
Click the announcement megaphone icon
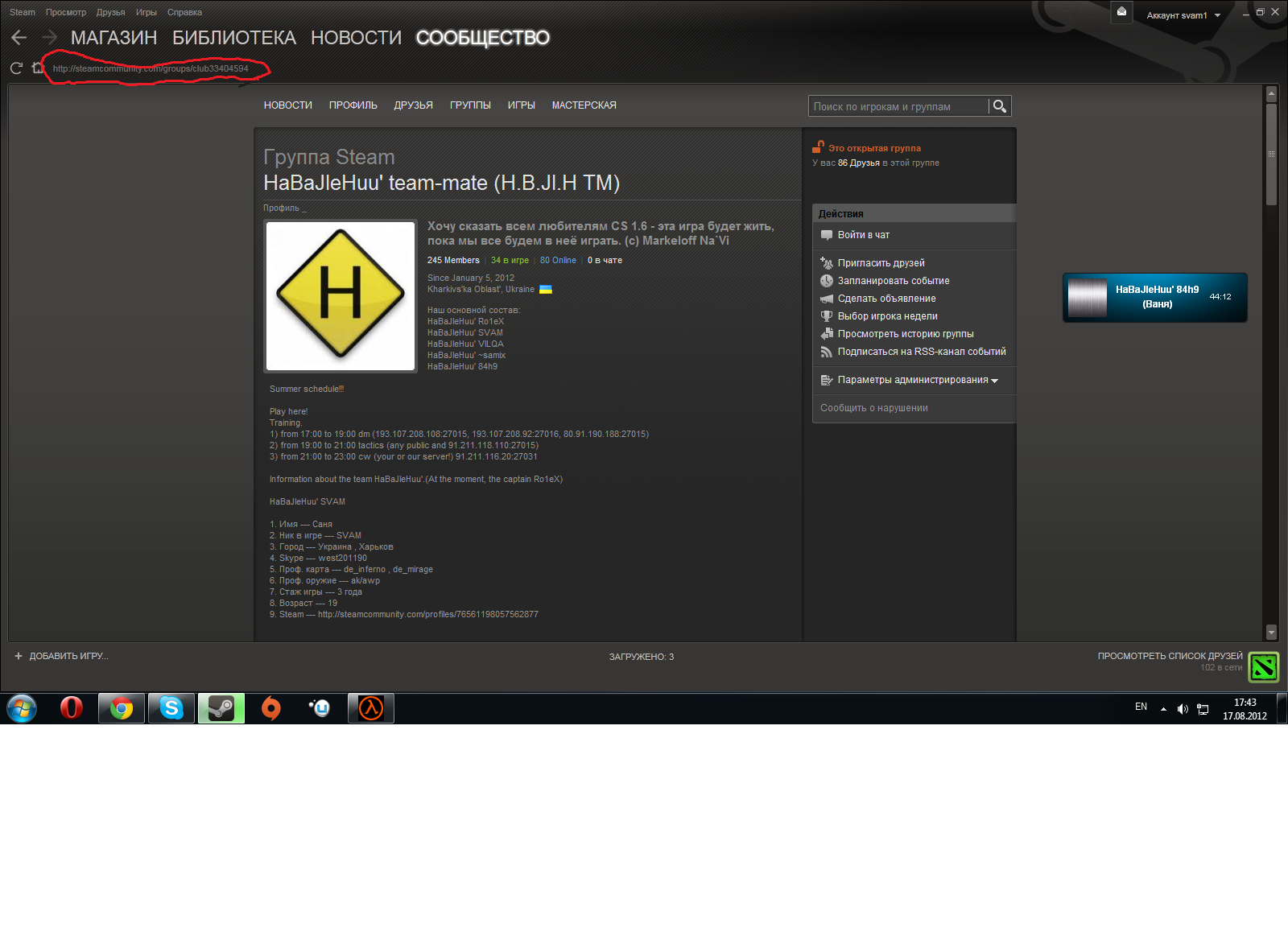[x=827, y=299]
